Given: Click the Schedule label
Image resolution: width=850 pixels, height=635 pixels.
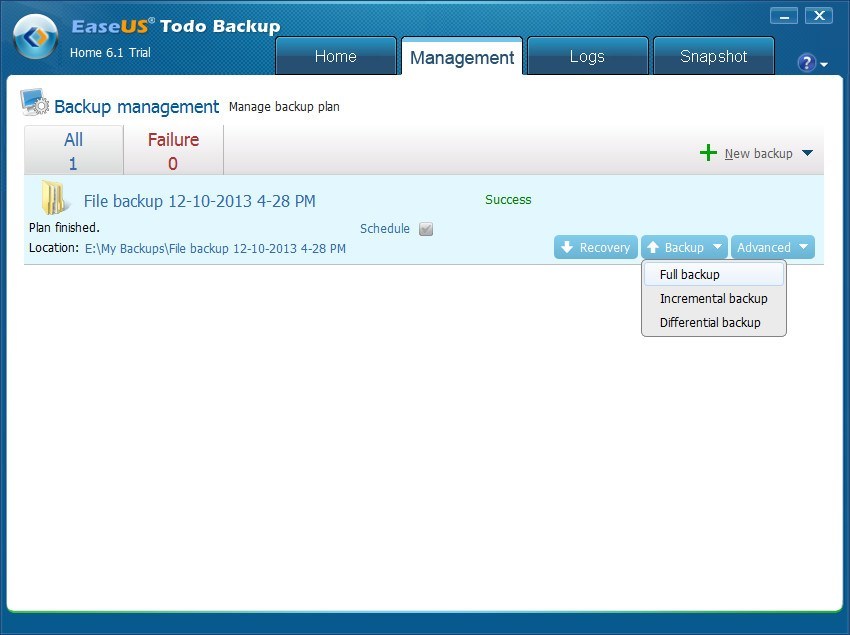Looking at the screenshot, I should coord(385,229).
